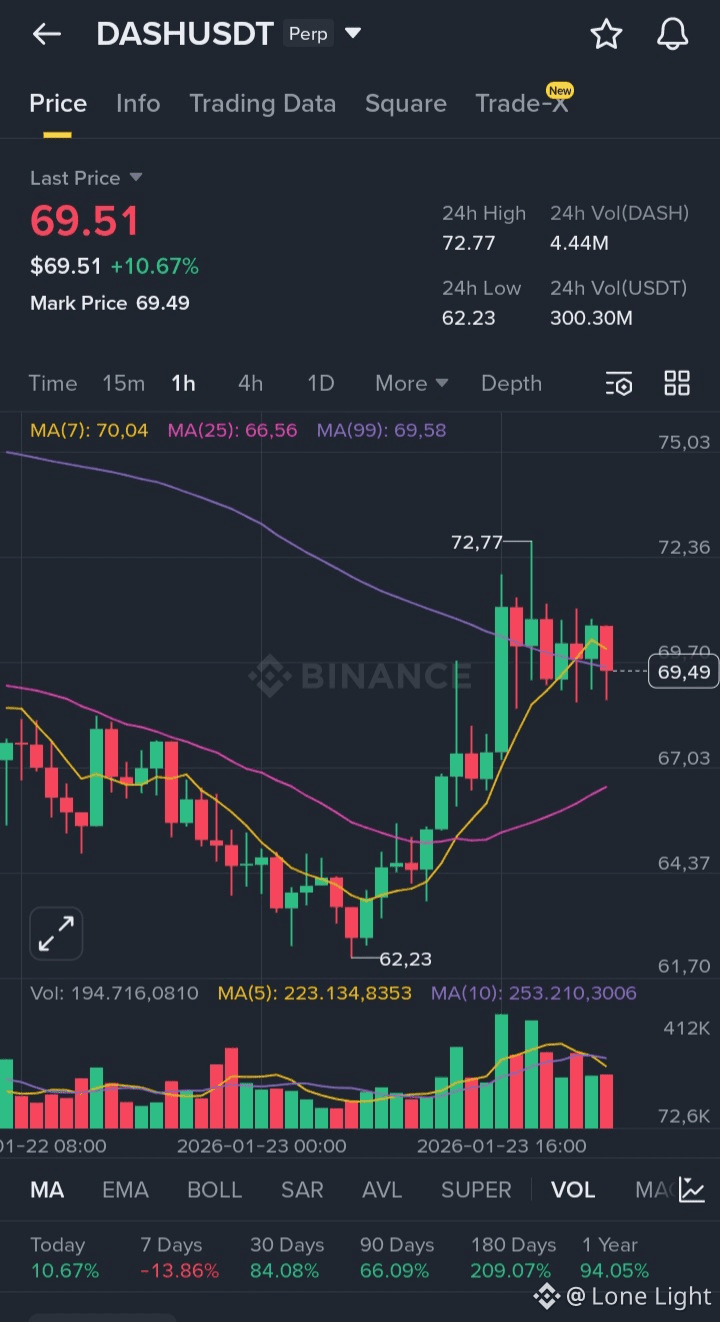The height and width of the screenshot is (1322, 720).
Task: Go back with the left arrow icon
Action: pyautogui.click(x=46, y=34)
